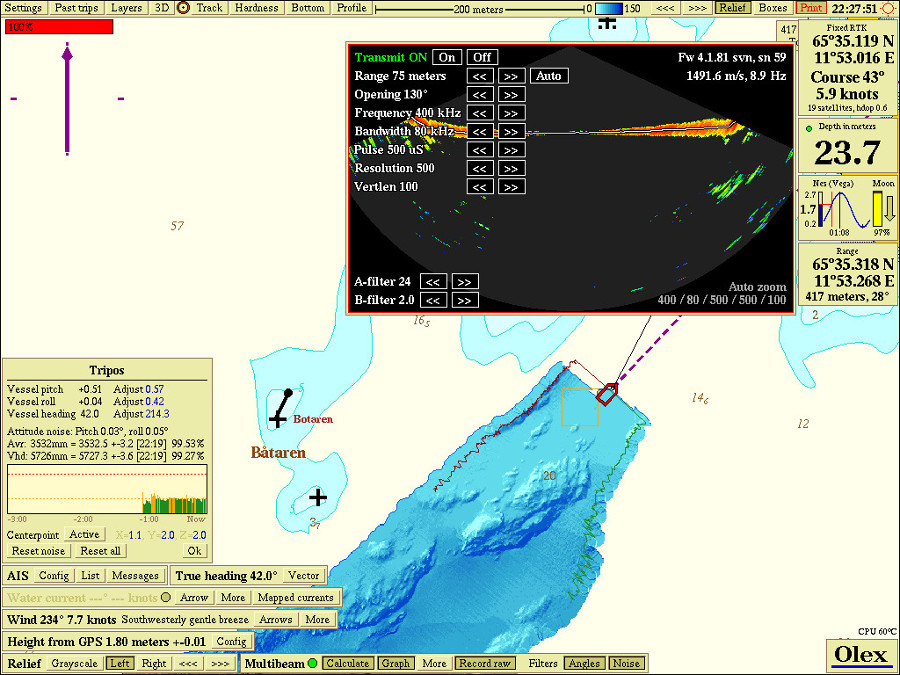Toggle the Relief button in top toolbar
This screenshot has height=675, width=900.
[x=733, y=8]
